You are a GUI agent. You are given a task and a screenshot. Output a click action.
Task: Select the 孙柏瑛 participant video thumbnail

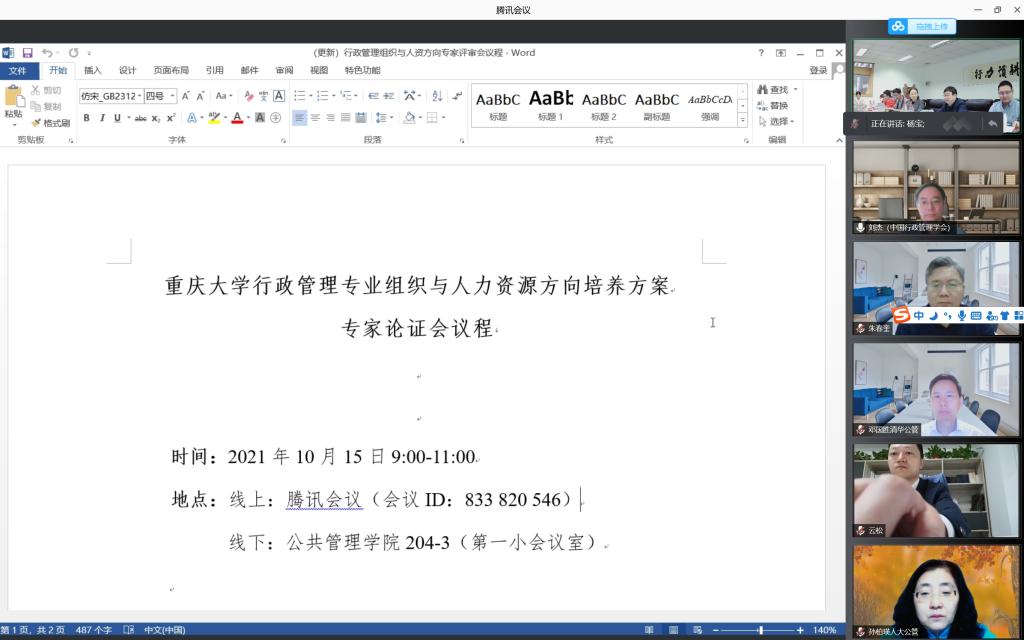(x=936, y=590)
